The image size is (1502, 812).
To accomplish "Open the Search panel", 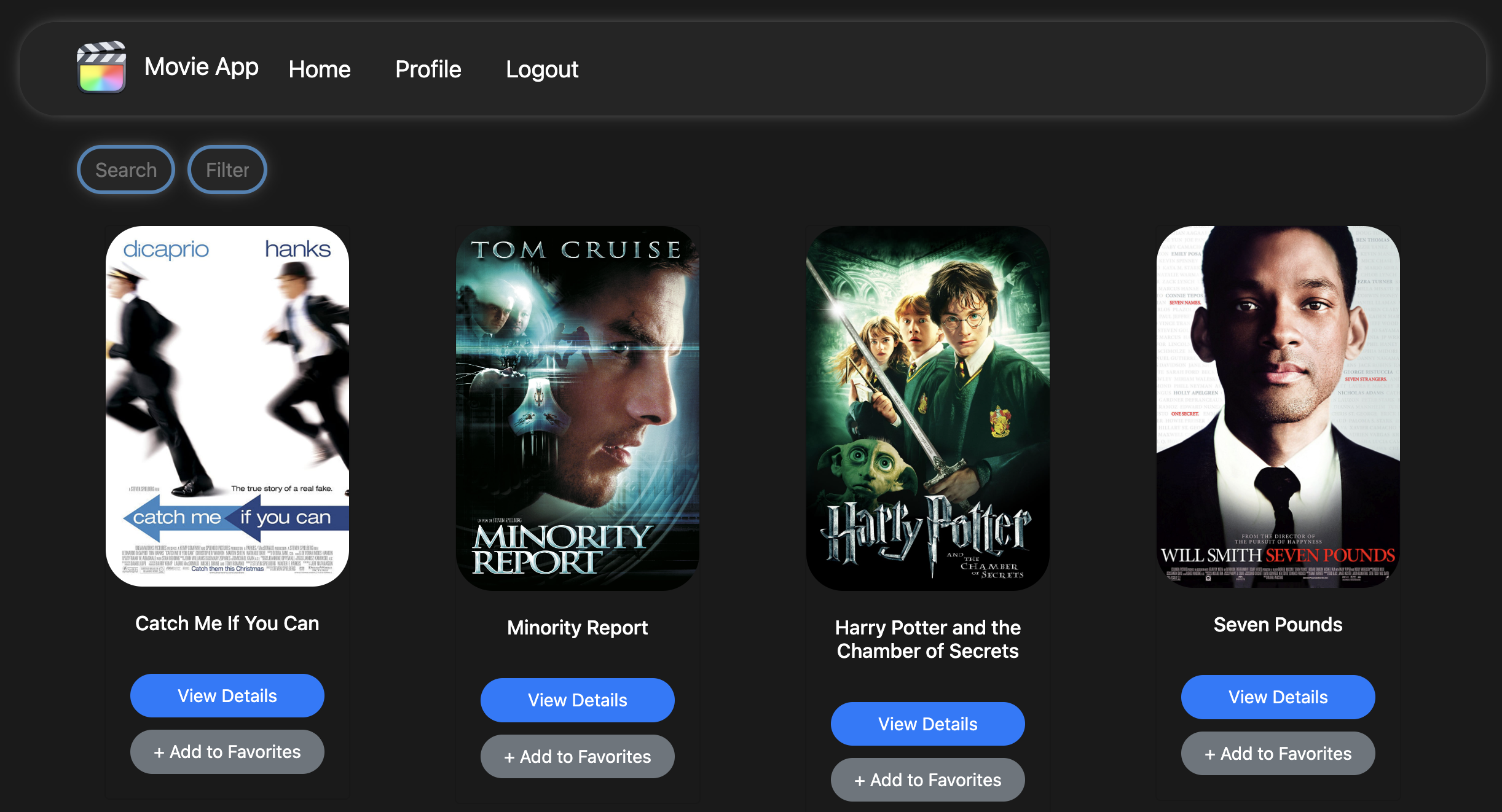I will (125, 170).
